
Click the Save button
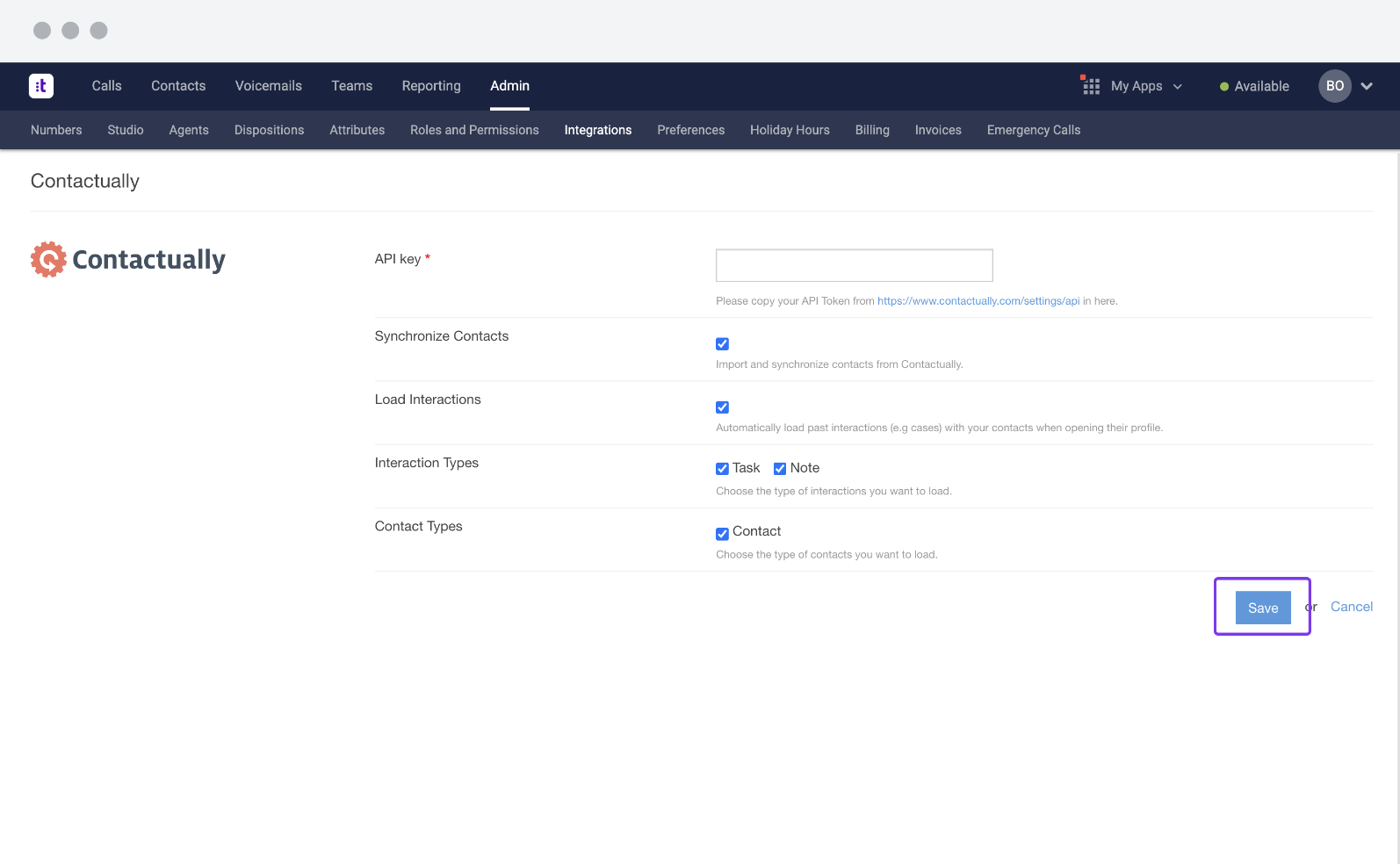pos(1263,608)
